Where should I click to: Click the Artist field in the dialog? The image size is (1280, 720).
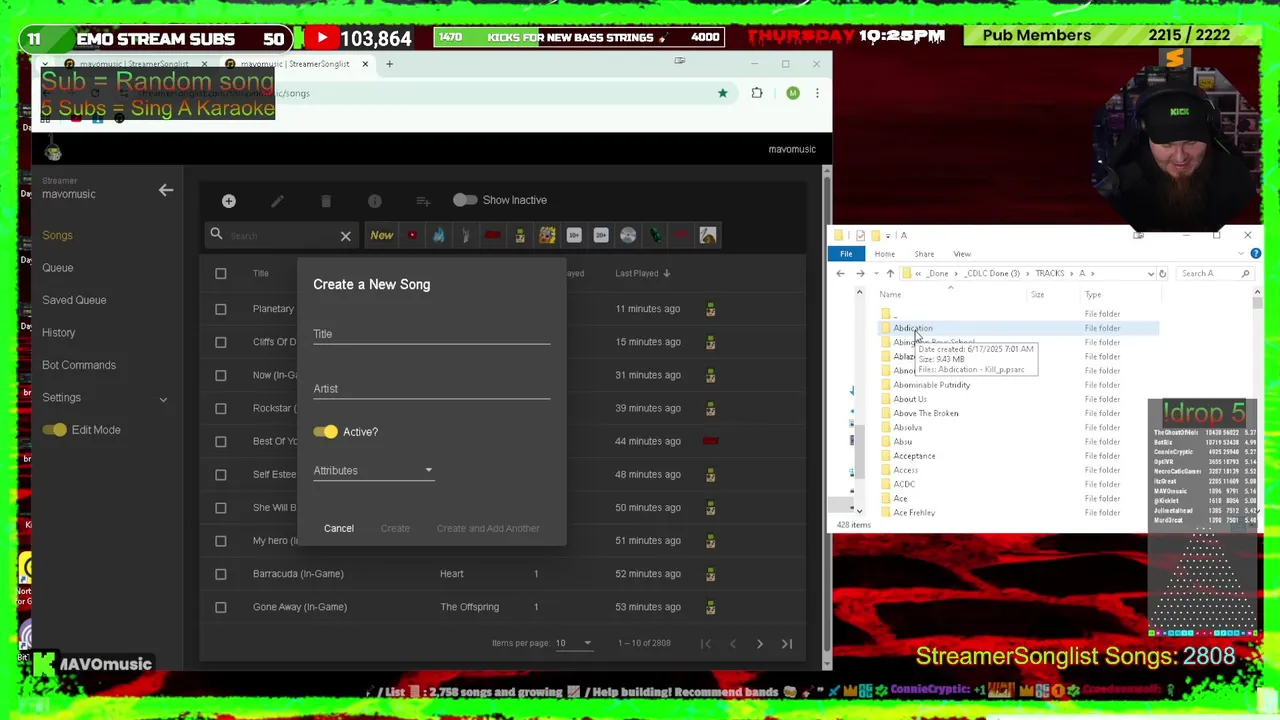[x=431, y=389]
